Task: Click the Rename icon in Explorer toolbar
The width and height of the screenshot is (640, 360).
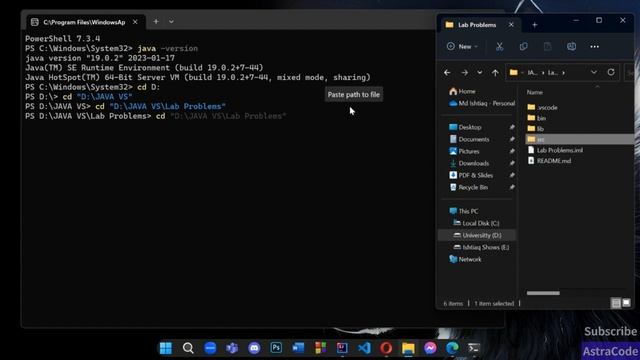Action: click(571, 47)
